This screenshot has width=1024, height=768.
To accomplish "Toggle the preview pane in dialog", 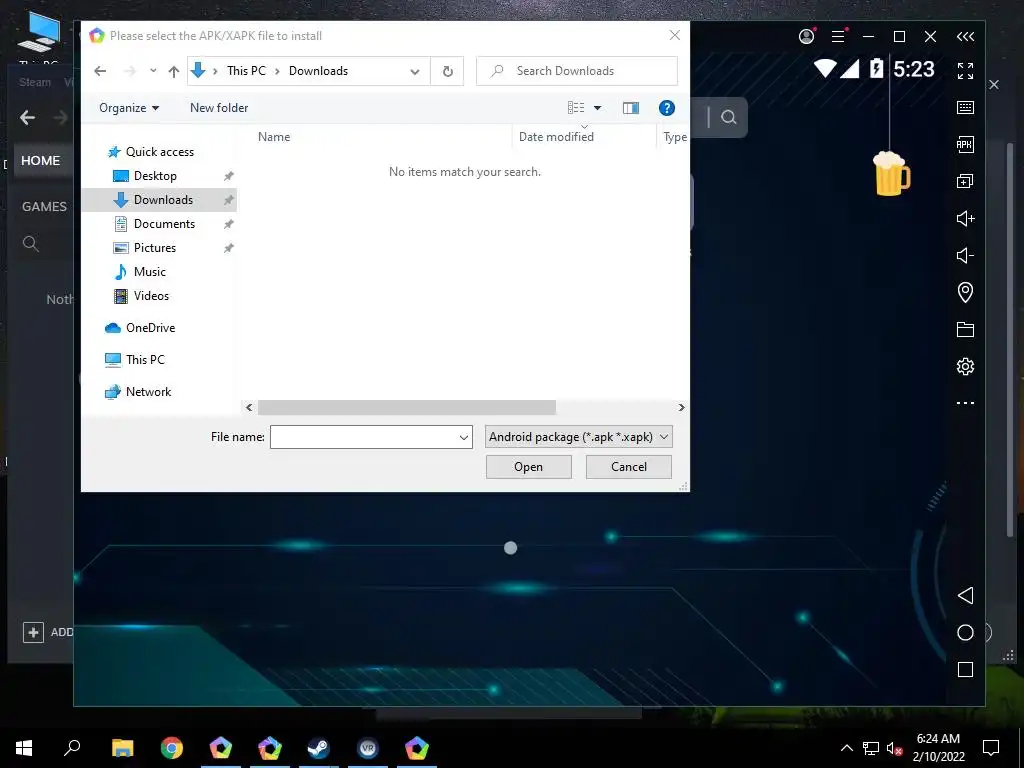I will click(x=631, y=108).
